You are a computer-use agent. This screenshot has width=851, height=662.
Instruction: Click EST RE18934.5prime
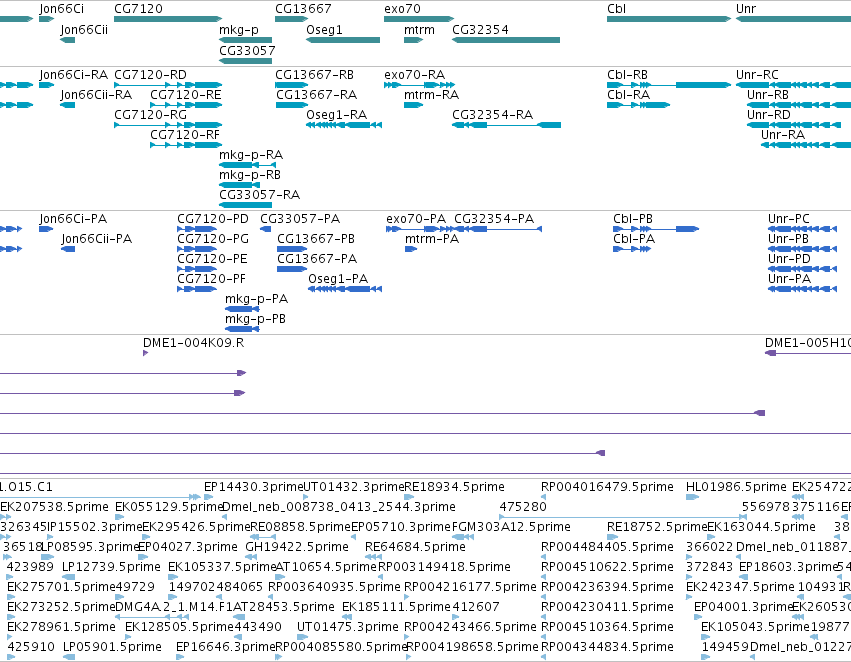(x=410, y=497)
